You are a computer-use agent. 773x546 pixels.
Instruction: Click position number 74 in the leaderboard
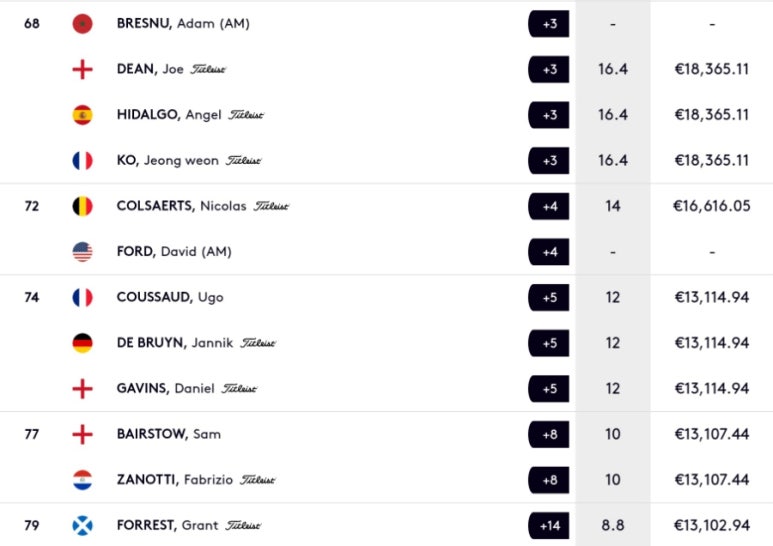(32, 297)
